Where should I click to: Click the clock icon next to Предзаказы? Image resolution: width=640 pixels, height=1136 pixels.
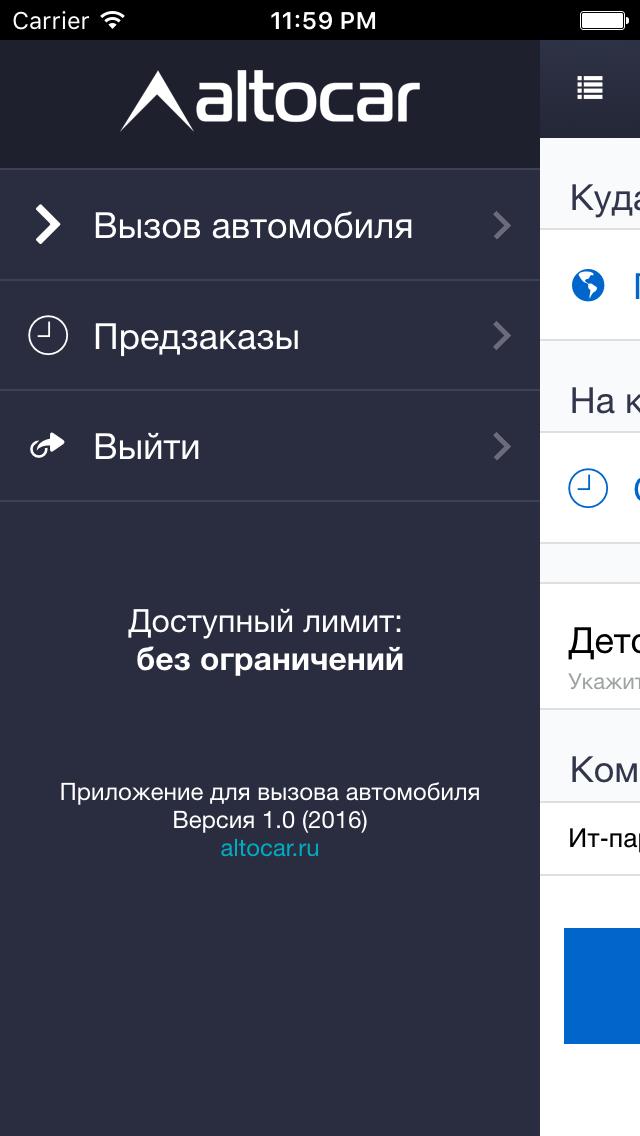coord(47,336)
